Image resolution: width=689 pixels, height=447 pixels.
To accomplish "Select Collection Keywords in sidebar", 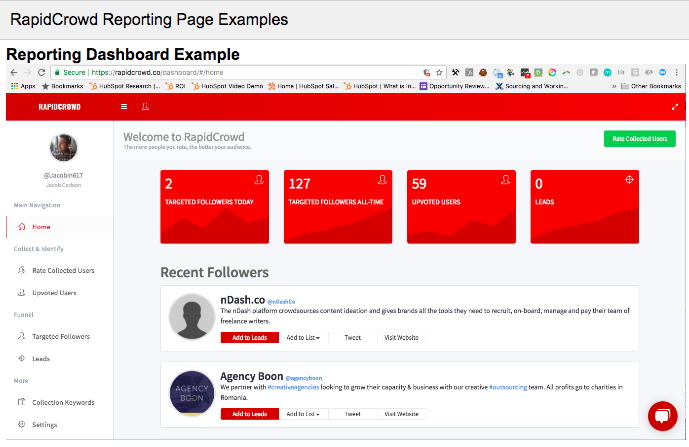I will point(63,402).
